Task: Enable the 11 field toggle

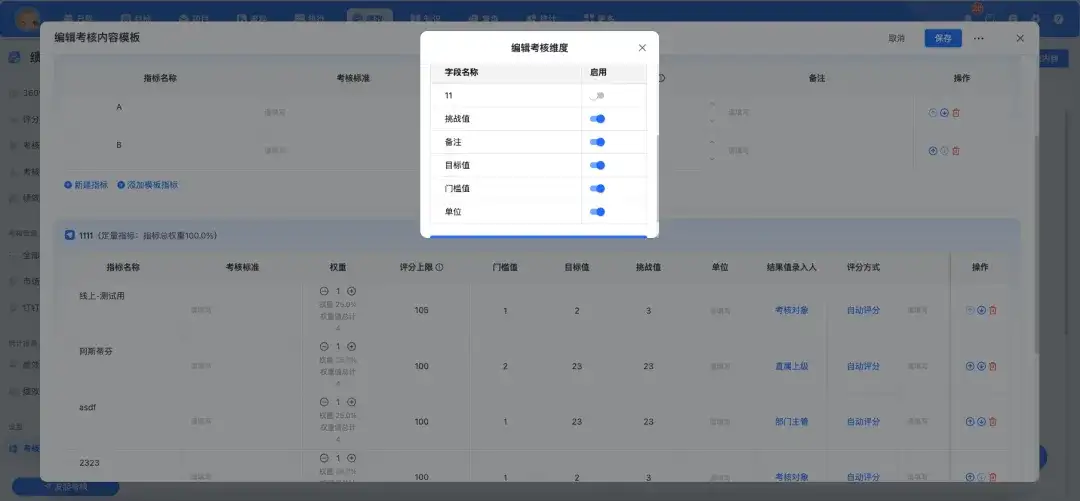Action: (x=596, y=96)
